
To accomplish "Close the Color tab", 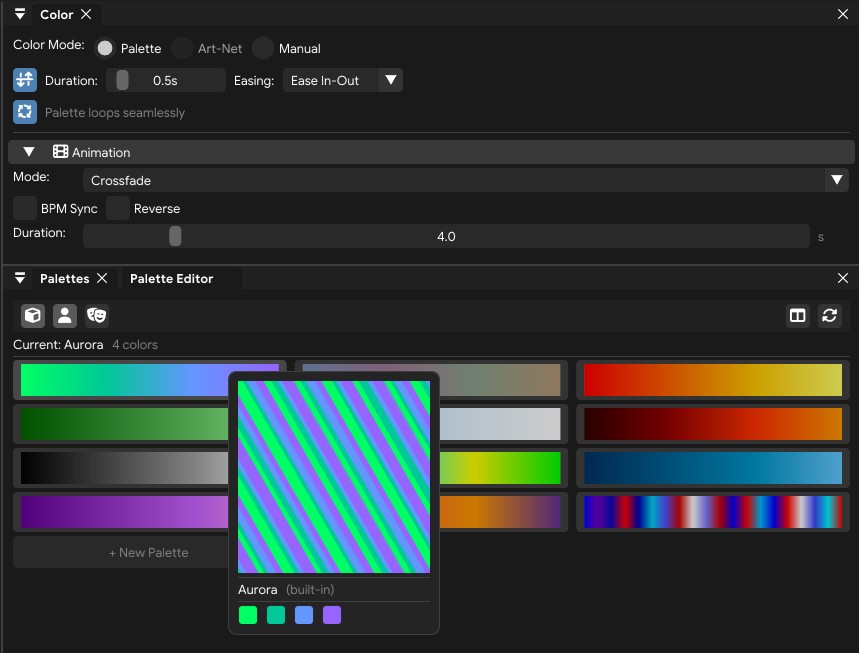I will point(86,14).
